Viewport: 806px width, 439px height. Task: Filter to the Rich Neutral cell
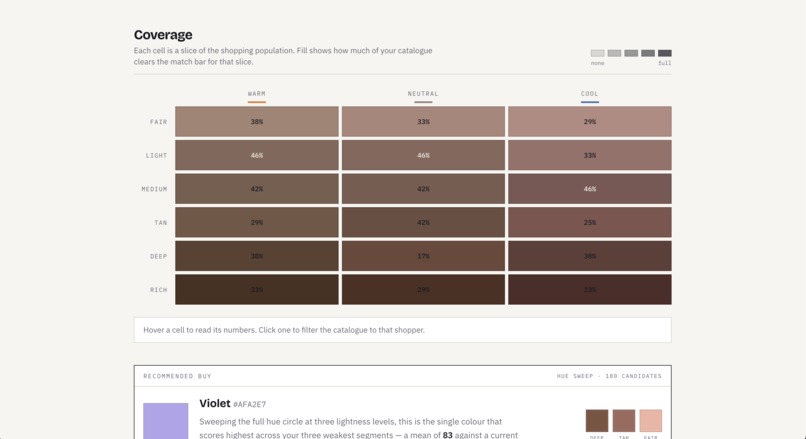pos(423,289)
